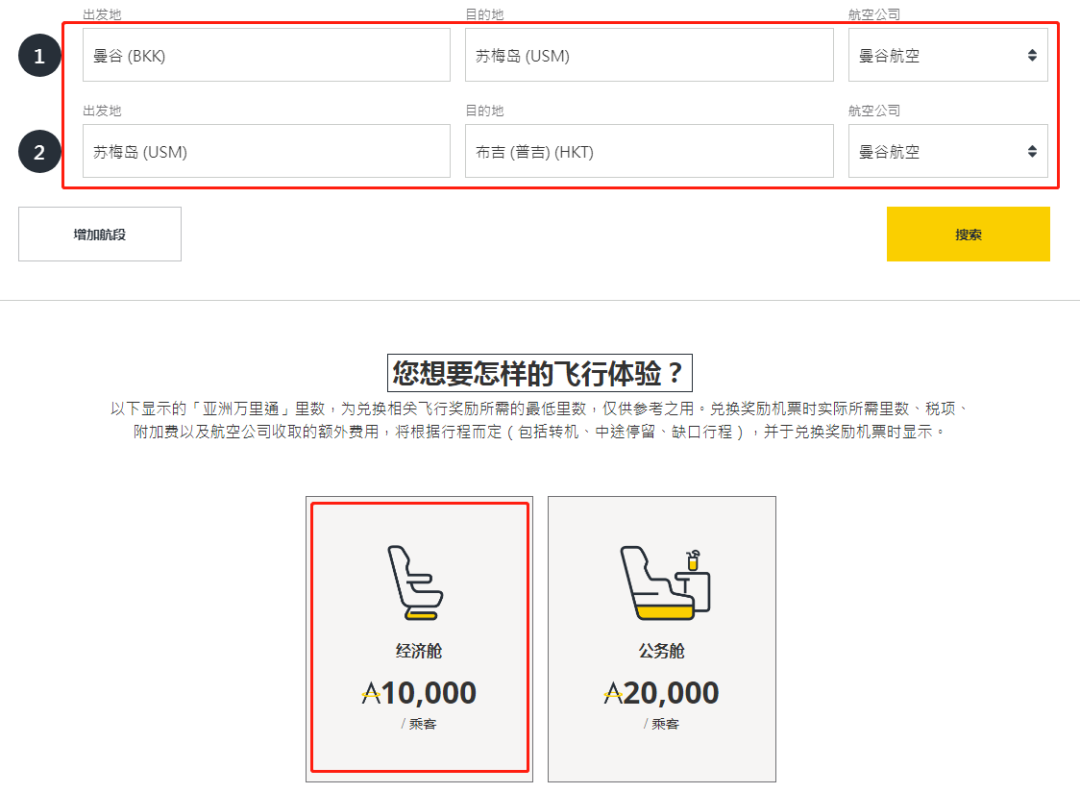Screen dimensions: 1080x793
Task: Click the yellow 搜索 button
Action: 968,234
